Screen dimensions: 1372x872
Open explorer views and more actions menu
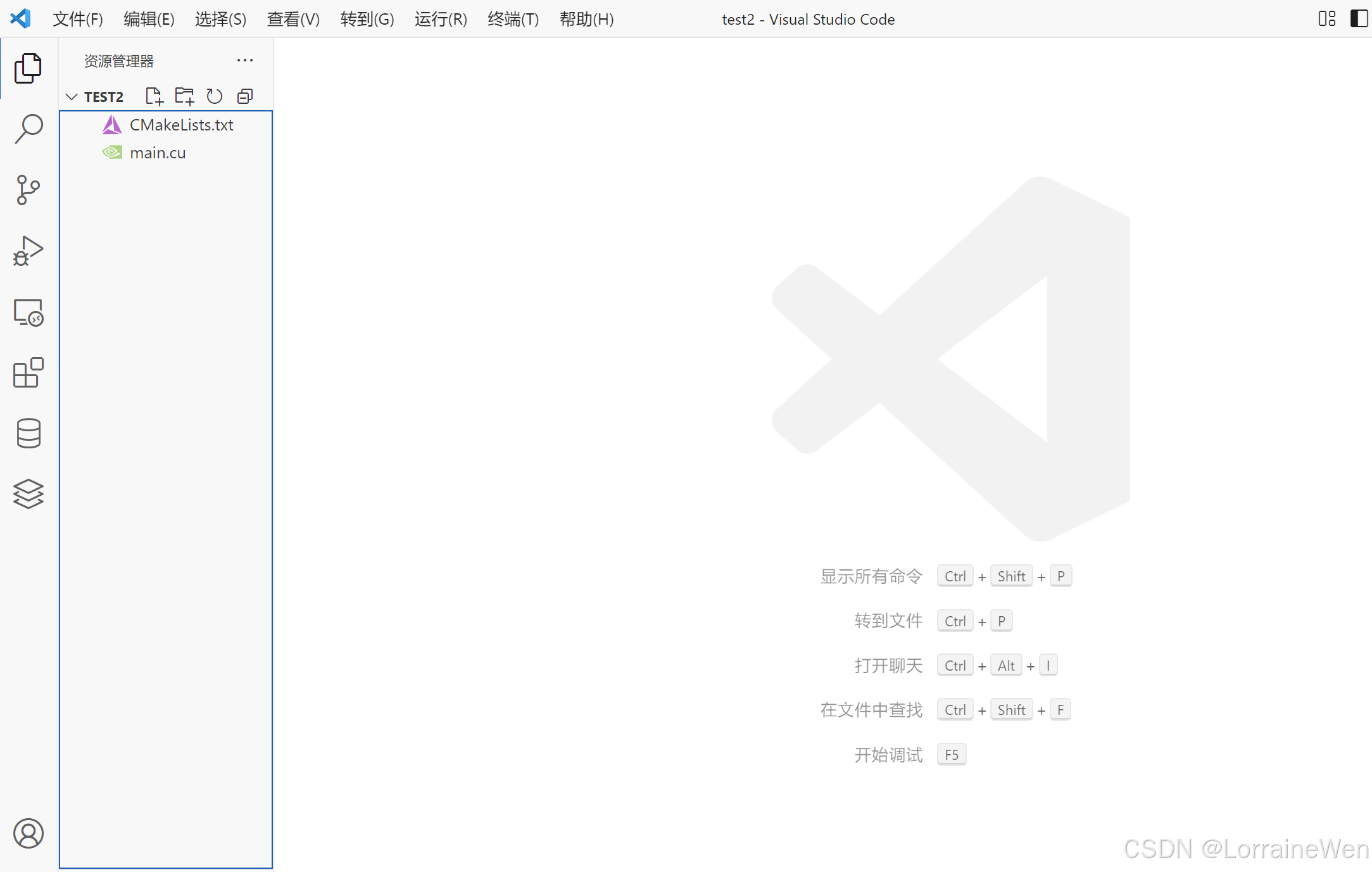tap(245, 61)
